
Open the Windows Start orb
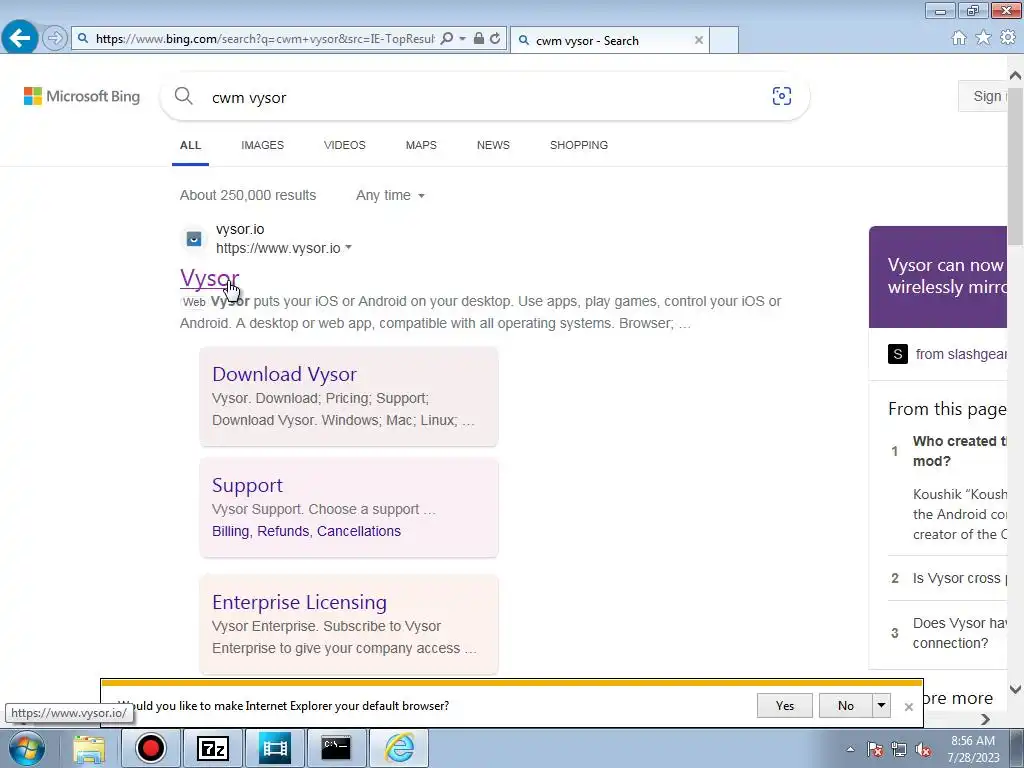coord(26,748)
